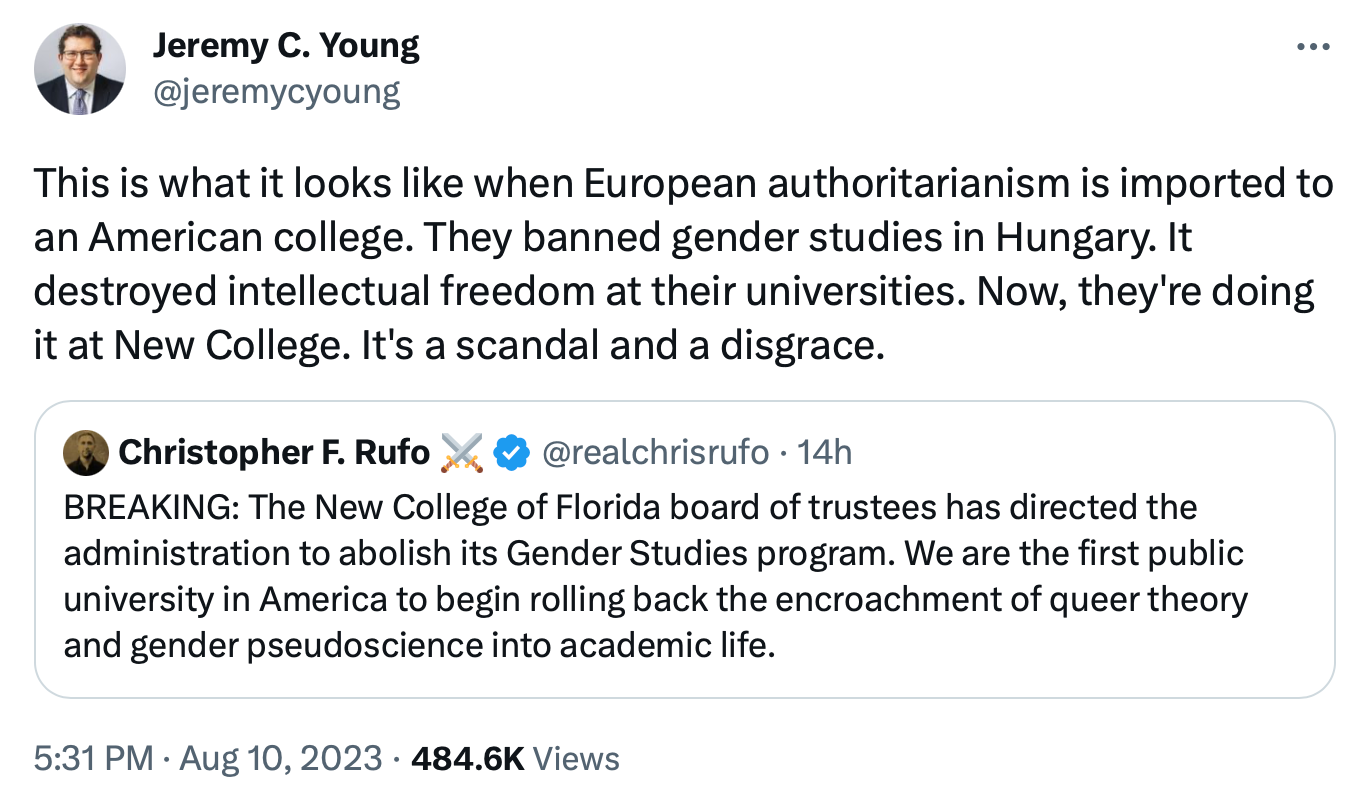
Task: Open Christopher F. Rufo's profile name
Action: (x=273, y=453)
